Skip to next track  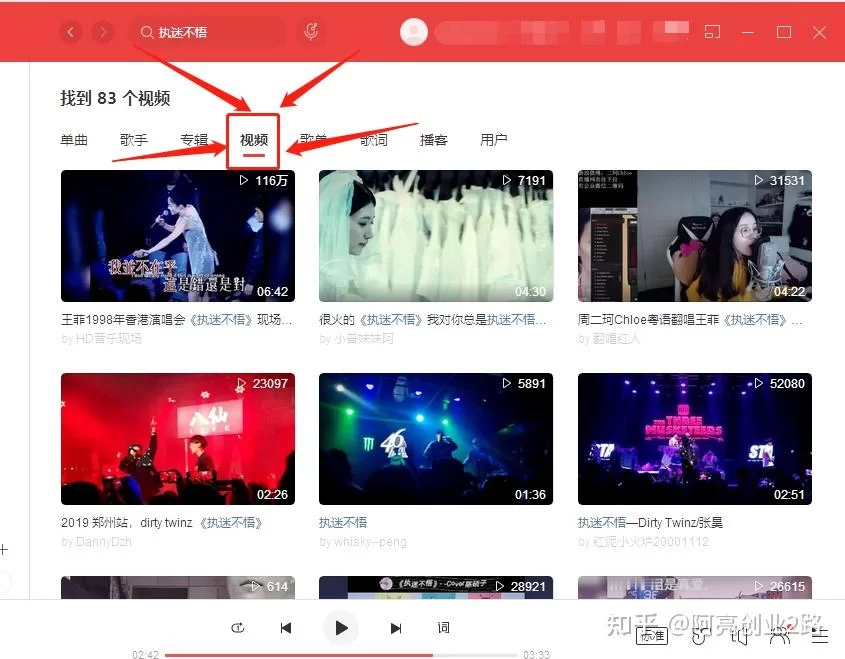[396, 628]
